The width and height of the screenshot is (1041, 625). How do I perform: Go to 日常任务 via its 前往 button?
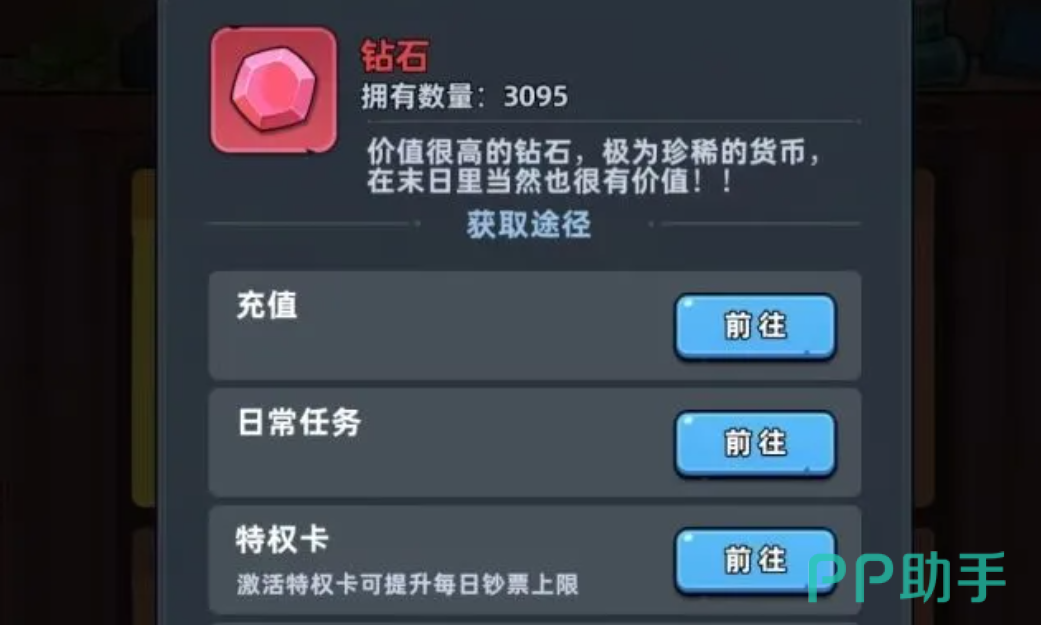[755, 443]
